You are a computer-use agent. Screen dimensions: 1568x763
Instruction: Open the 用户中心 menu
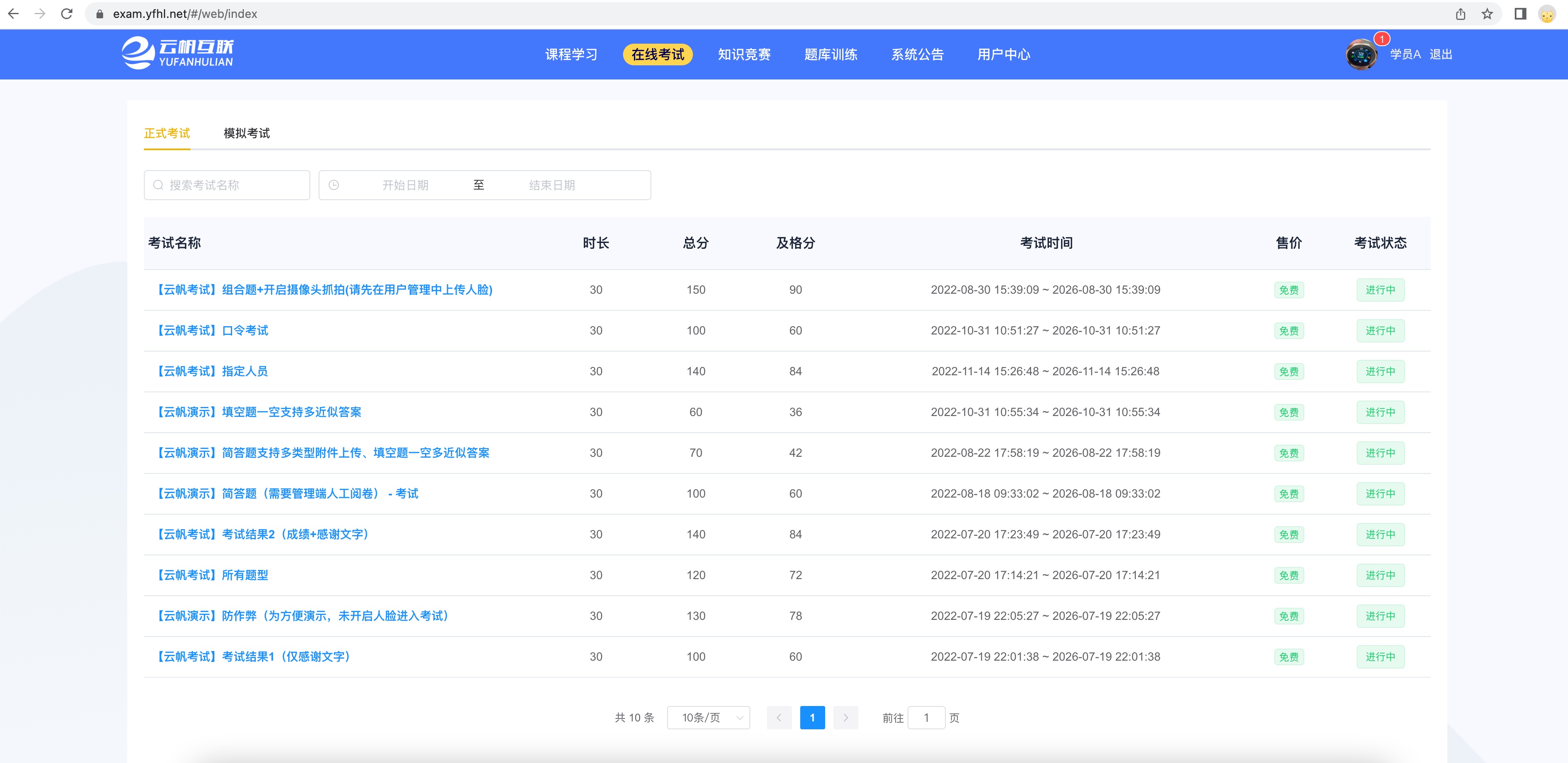(1003, 54)
